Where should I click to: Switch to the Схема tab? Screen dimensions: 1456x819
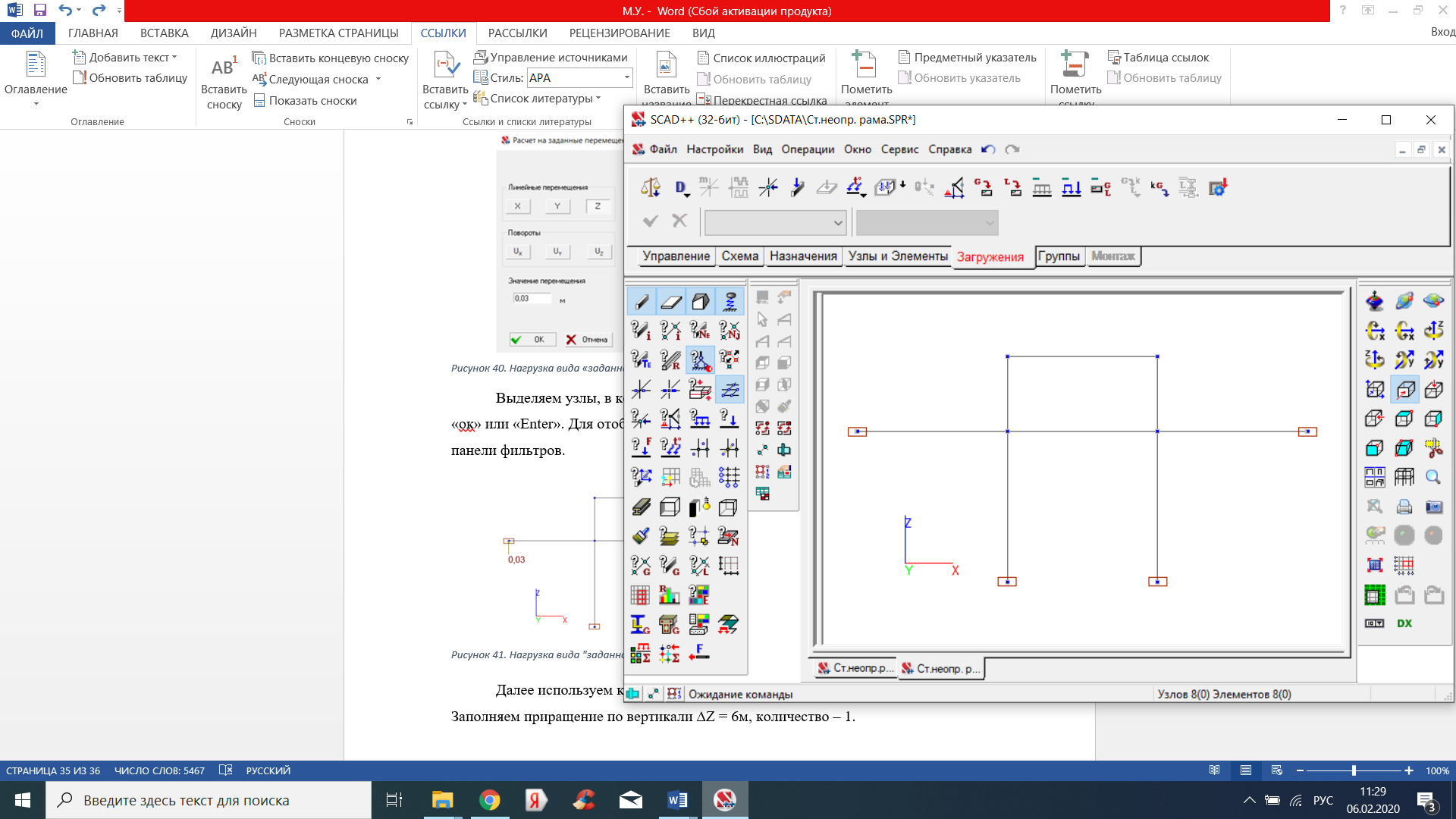point(739,256)
